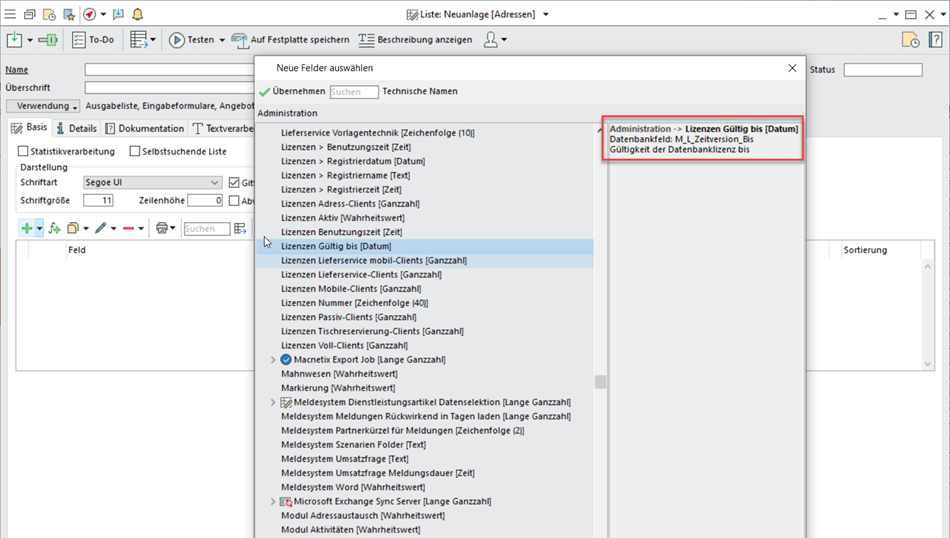
Task: Click the green plus add field icon
Action: click(x=26, y=229)
